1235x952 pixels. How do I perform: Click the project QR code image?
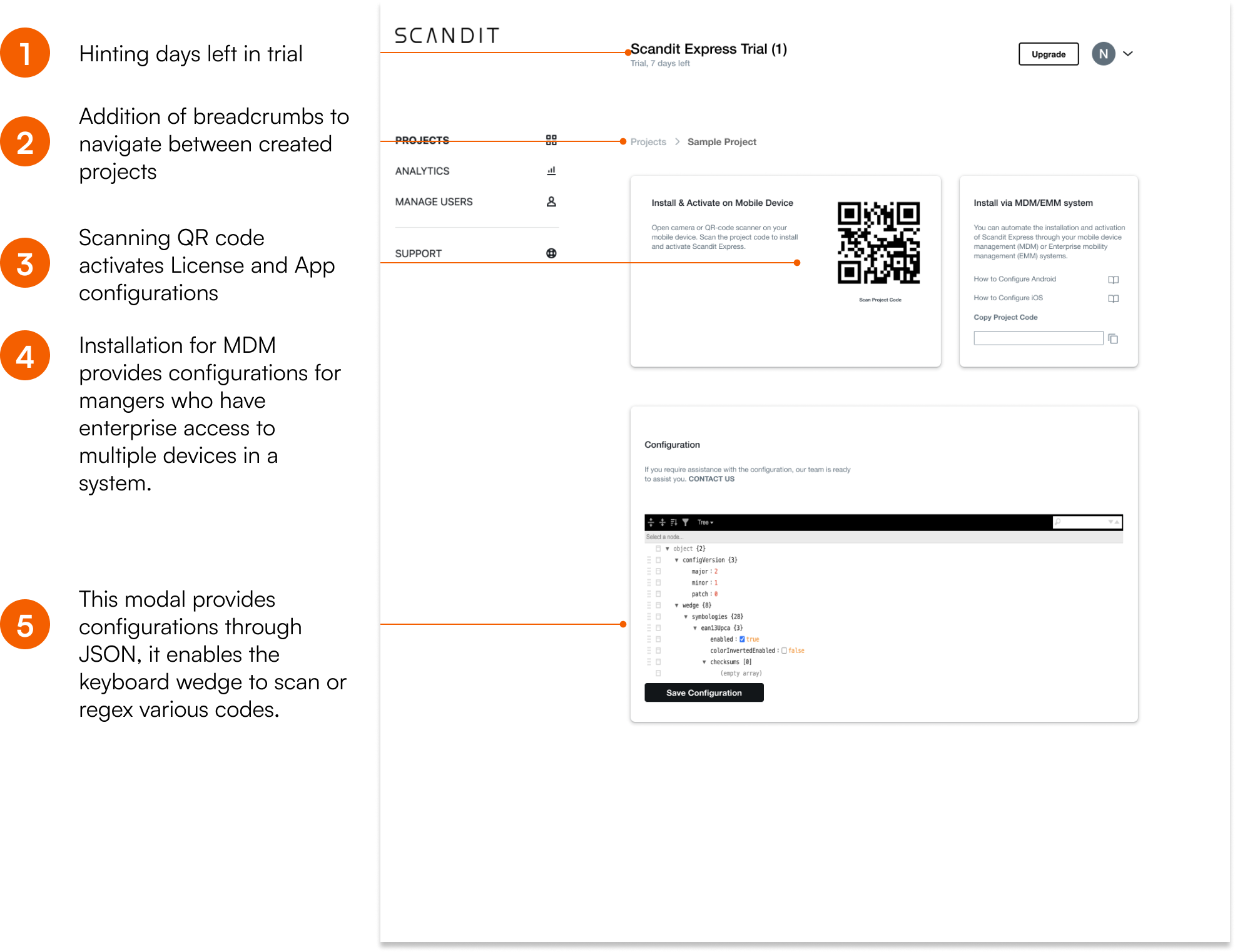coord(878,243)
